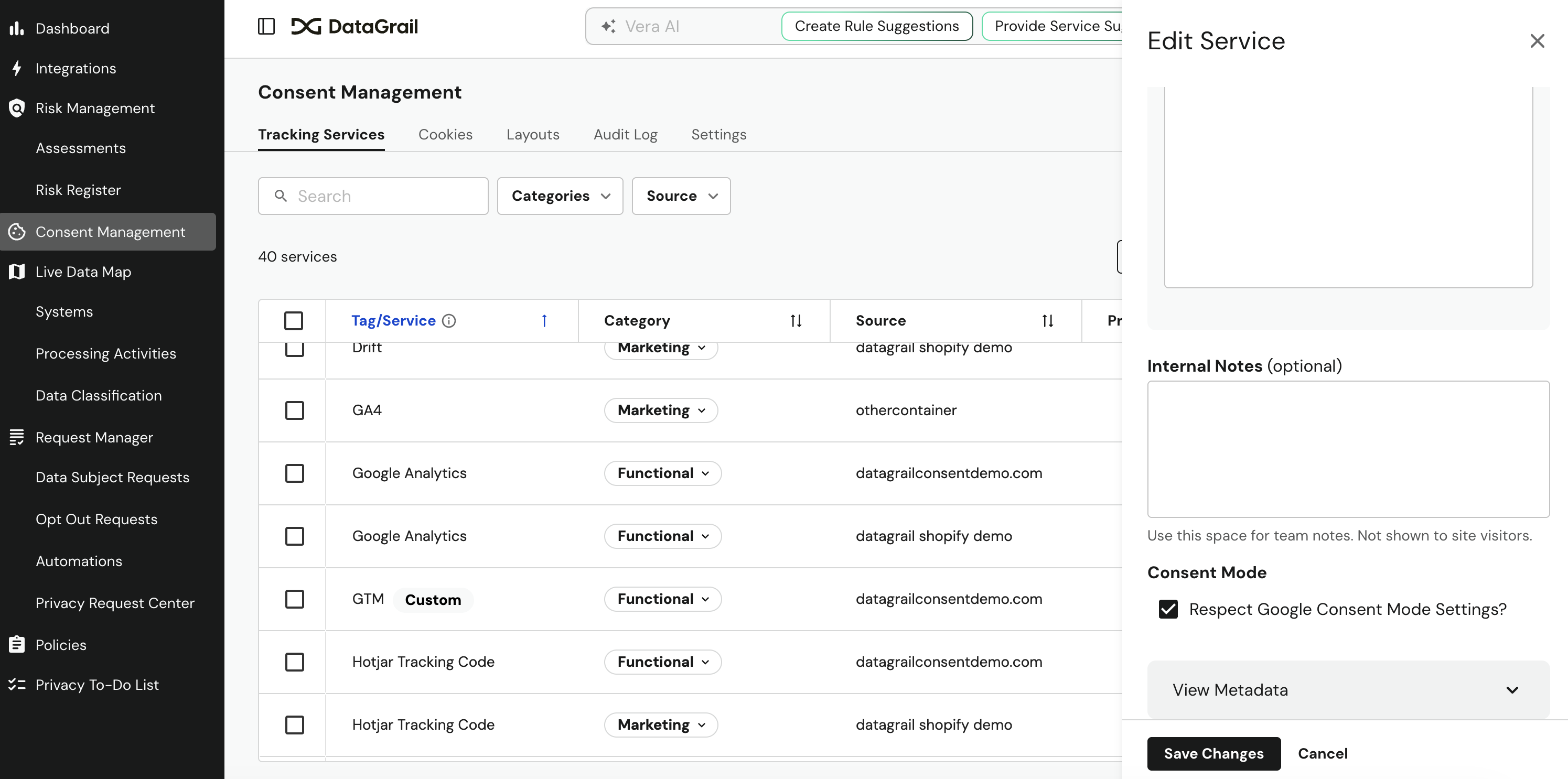Open Risk Management shield icon in sidebar
The height and width of the screenshot is (779, 1568).
pyautogui.click(x=16, y=107)
